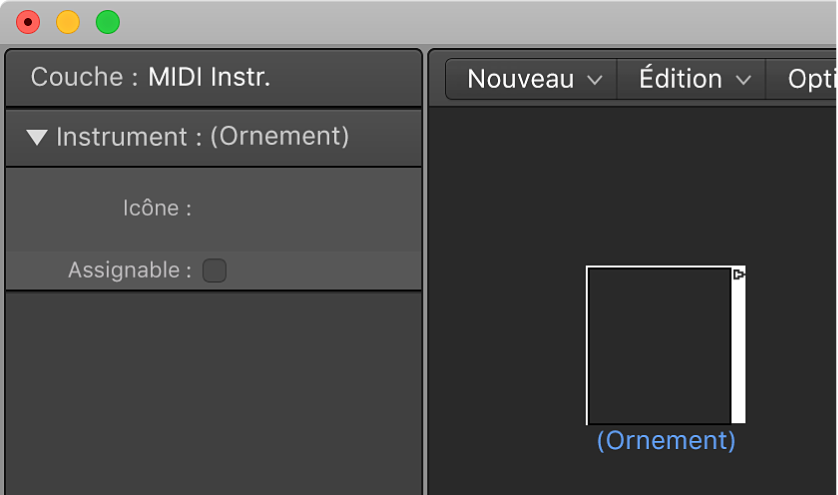Click the Instrument : (Ornement) name in inspector

[x=203, y=137]
